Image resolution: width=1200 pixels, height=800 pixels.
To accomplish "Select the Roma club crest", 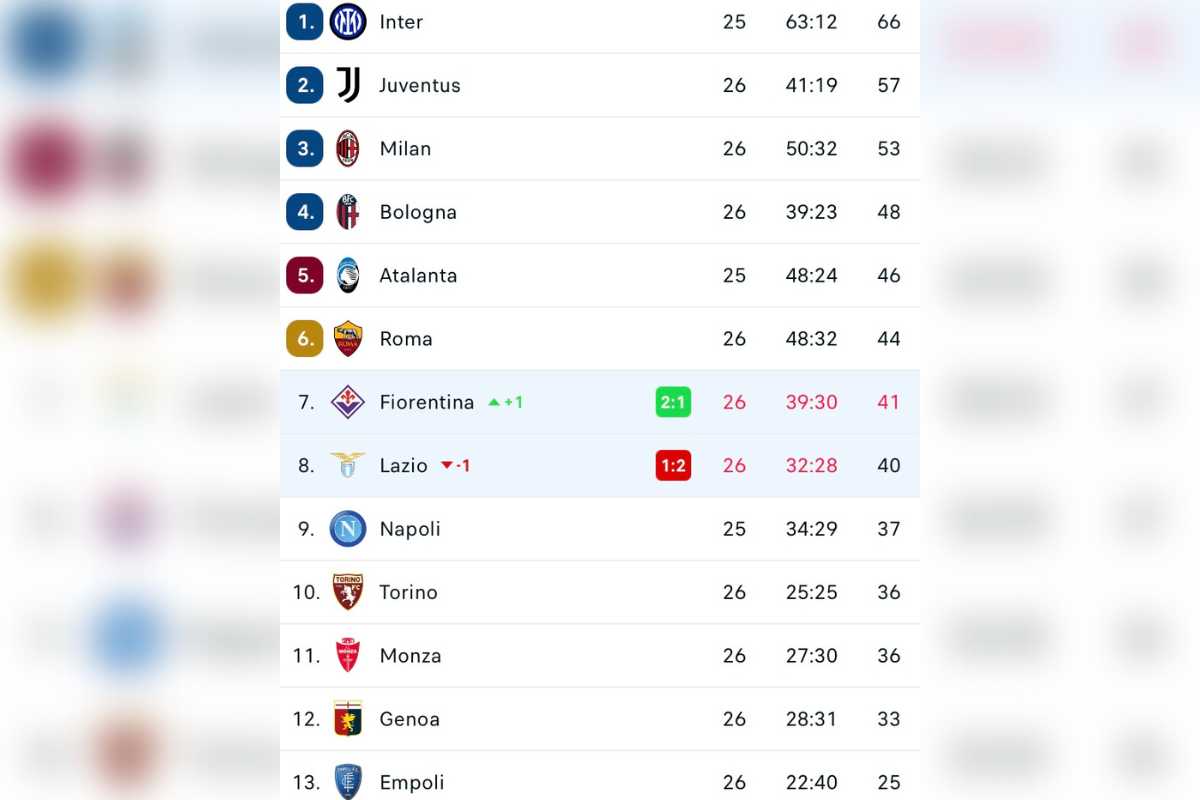I will (x=348, y=339).
